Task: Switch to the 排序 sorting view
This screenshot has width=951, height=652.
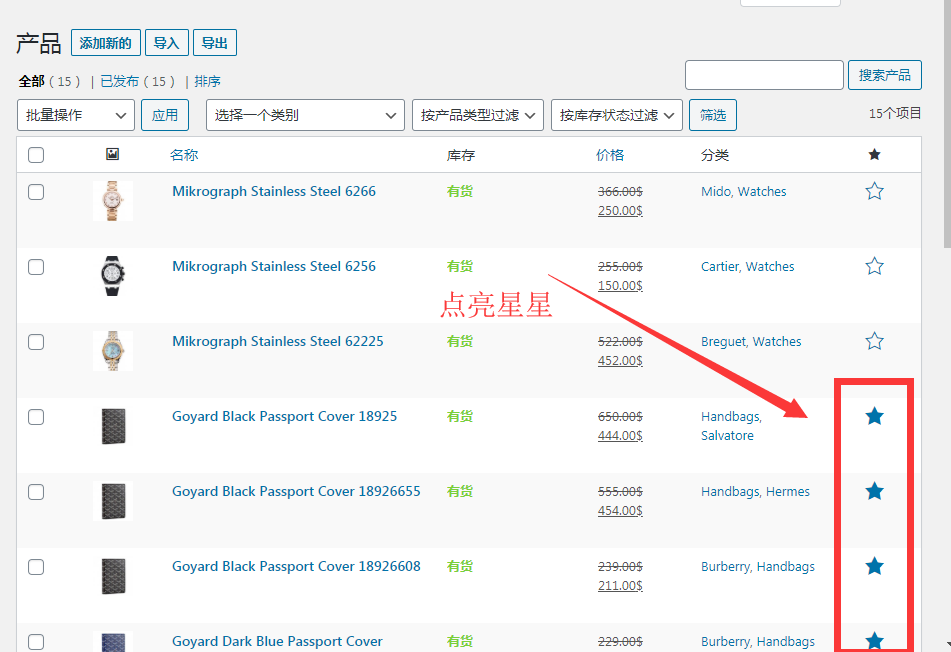Action: click(x=207, y=81)
